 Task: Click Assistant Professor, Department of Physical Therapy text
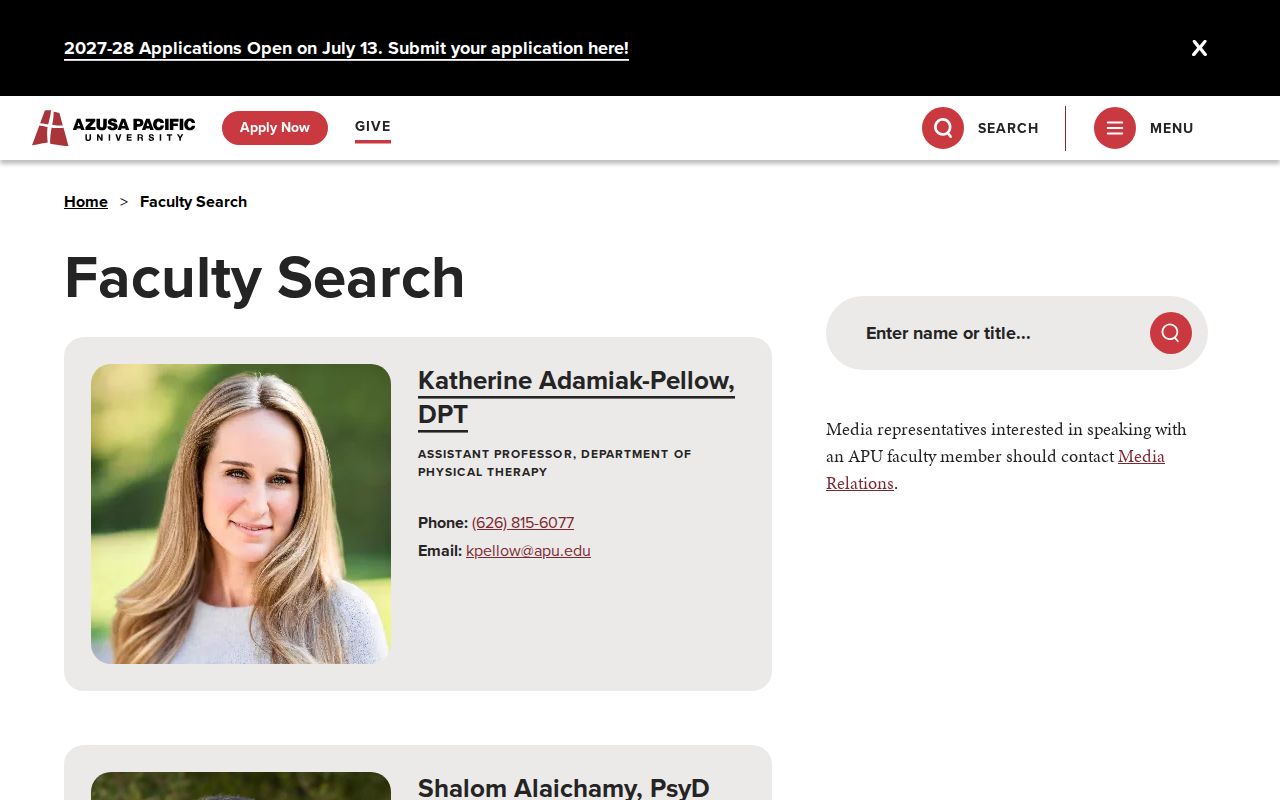555,463
